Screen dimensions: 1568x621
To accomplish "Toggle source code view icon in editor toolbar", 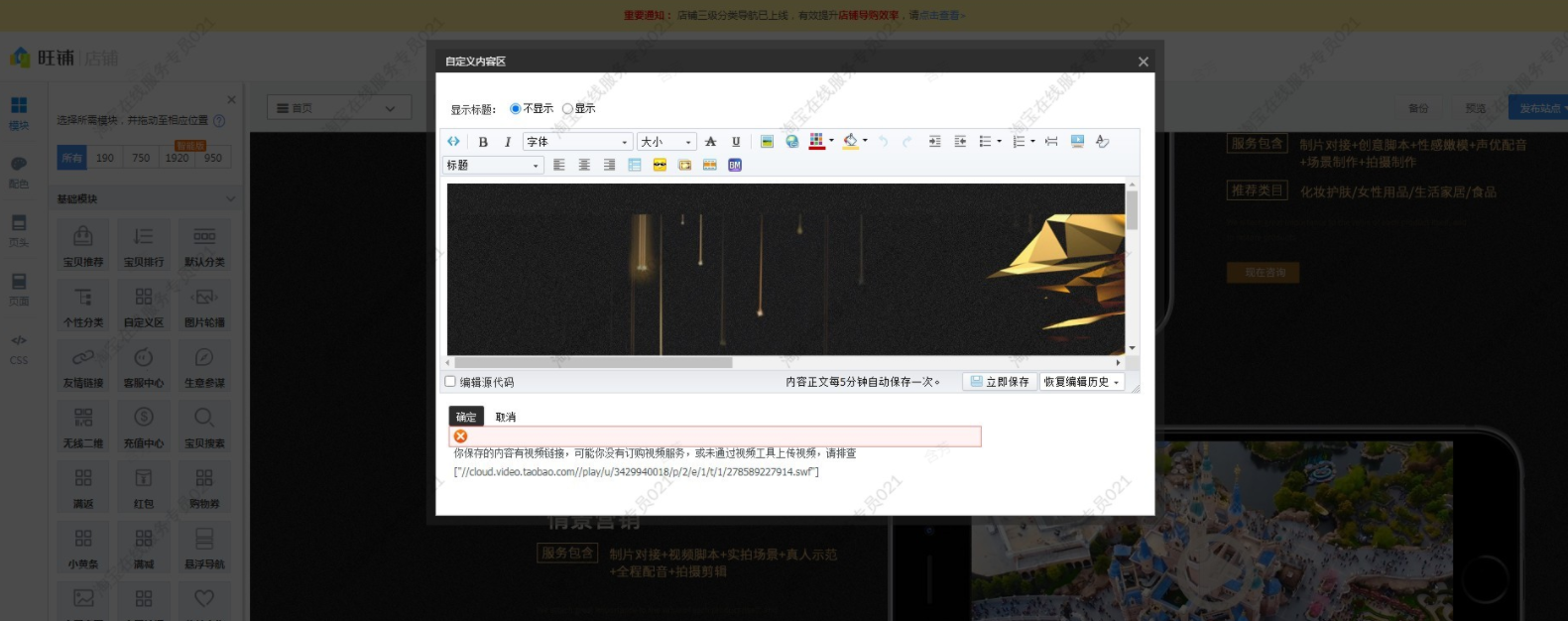I will click(453, 142).
